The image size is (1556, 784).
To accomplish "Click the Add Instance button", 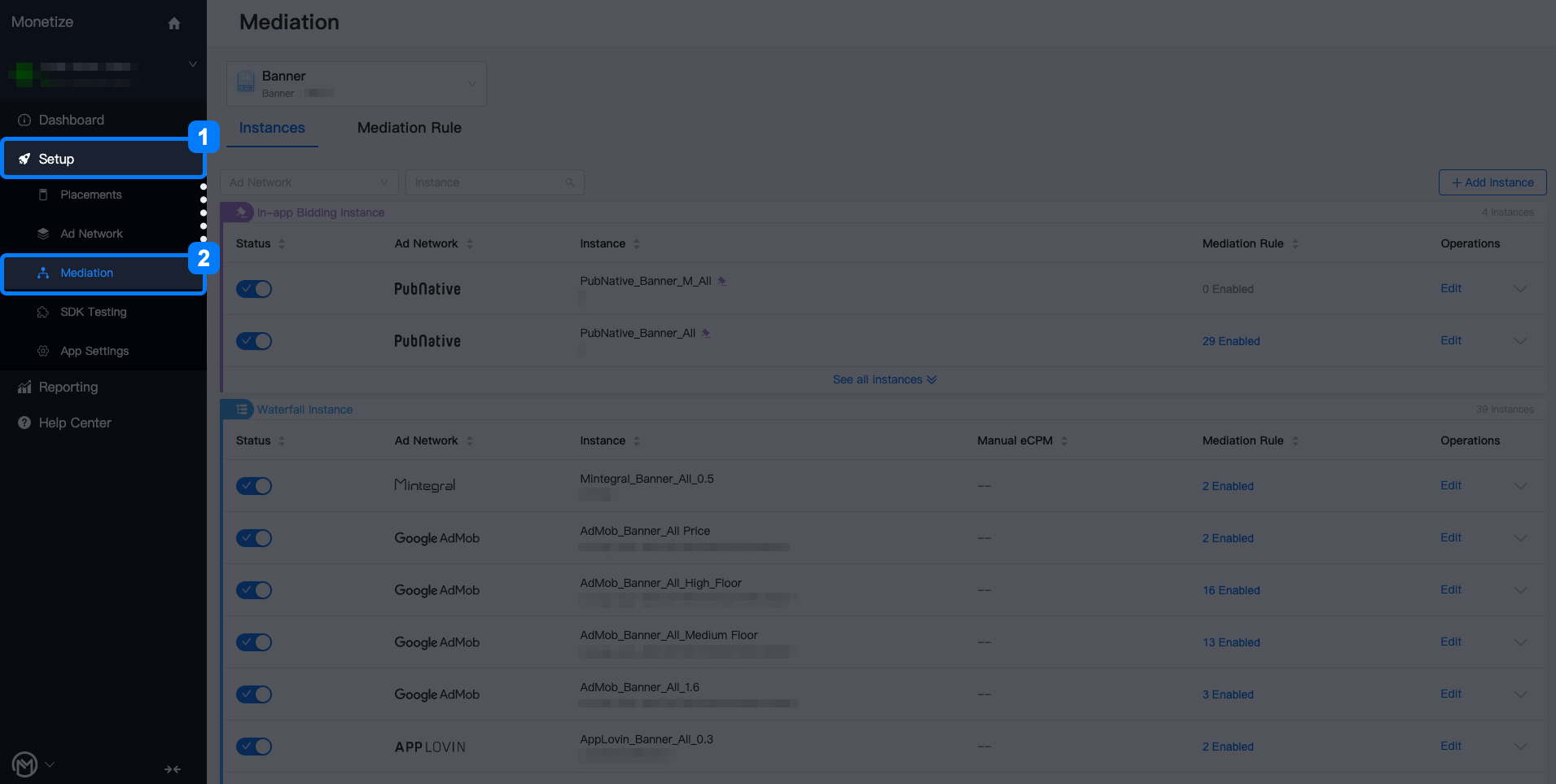I will [x=1492, y=182].
